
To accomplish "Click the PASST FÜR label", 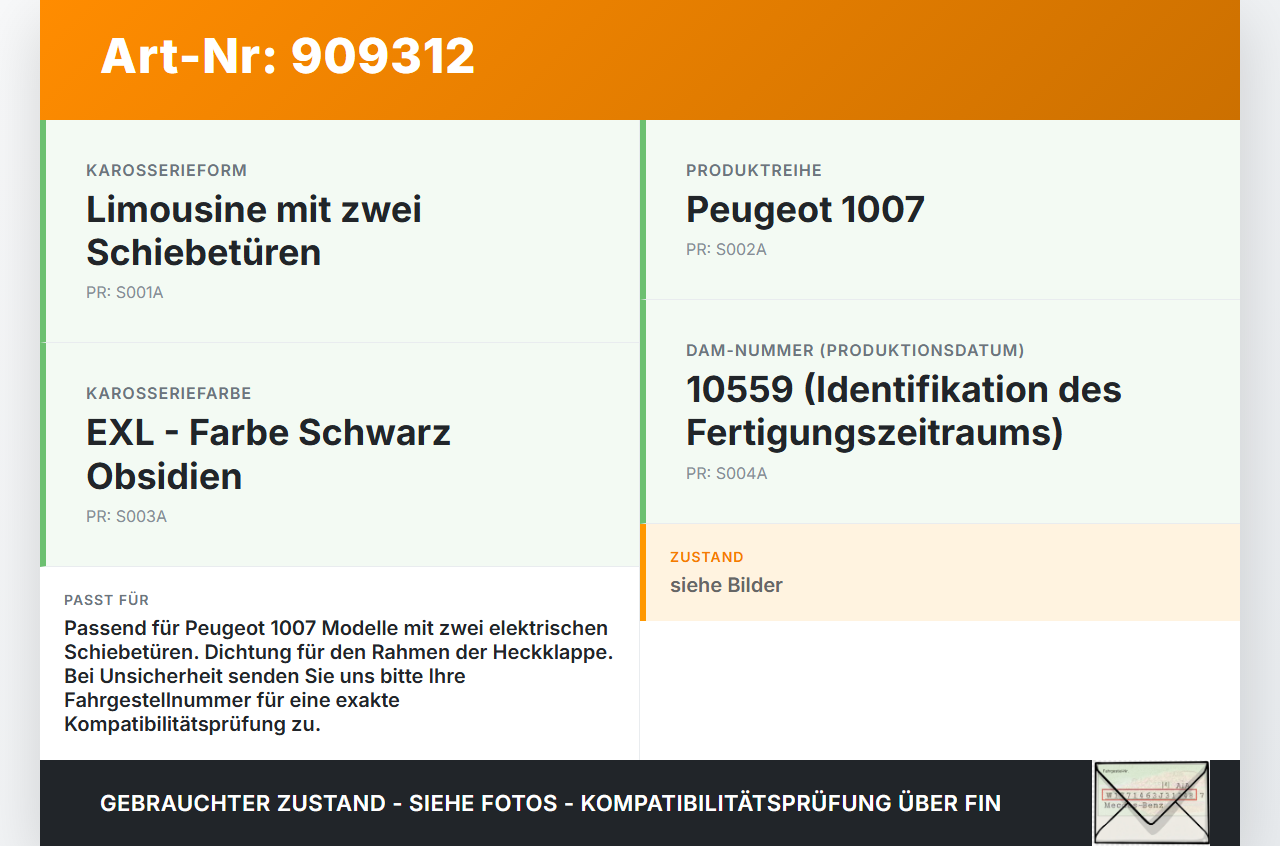I will tap(107, 600).
